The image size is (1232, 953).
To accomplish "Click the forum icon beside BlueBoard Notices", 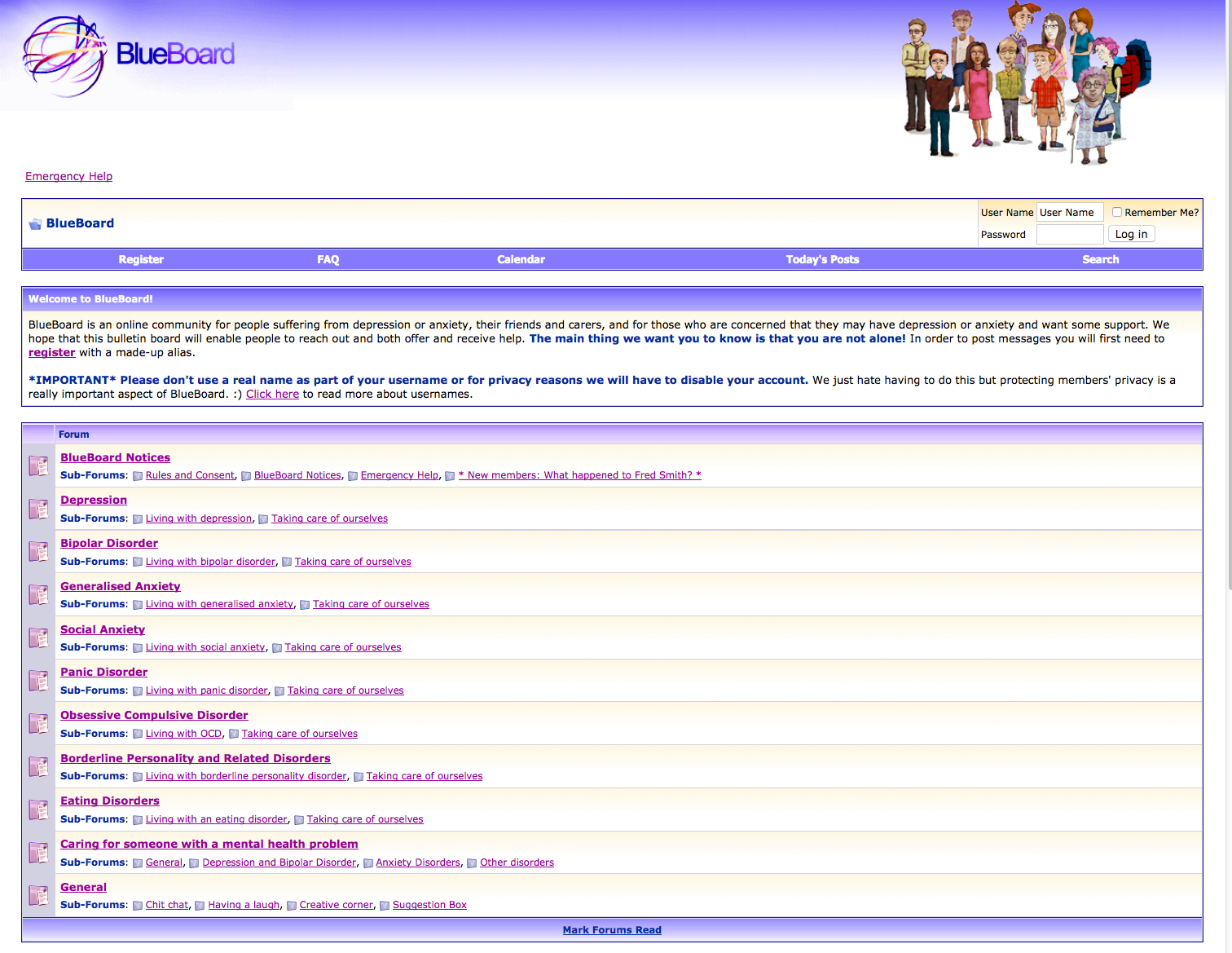I will click(x=38, y=465).
